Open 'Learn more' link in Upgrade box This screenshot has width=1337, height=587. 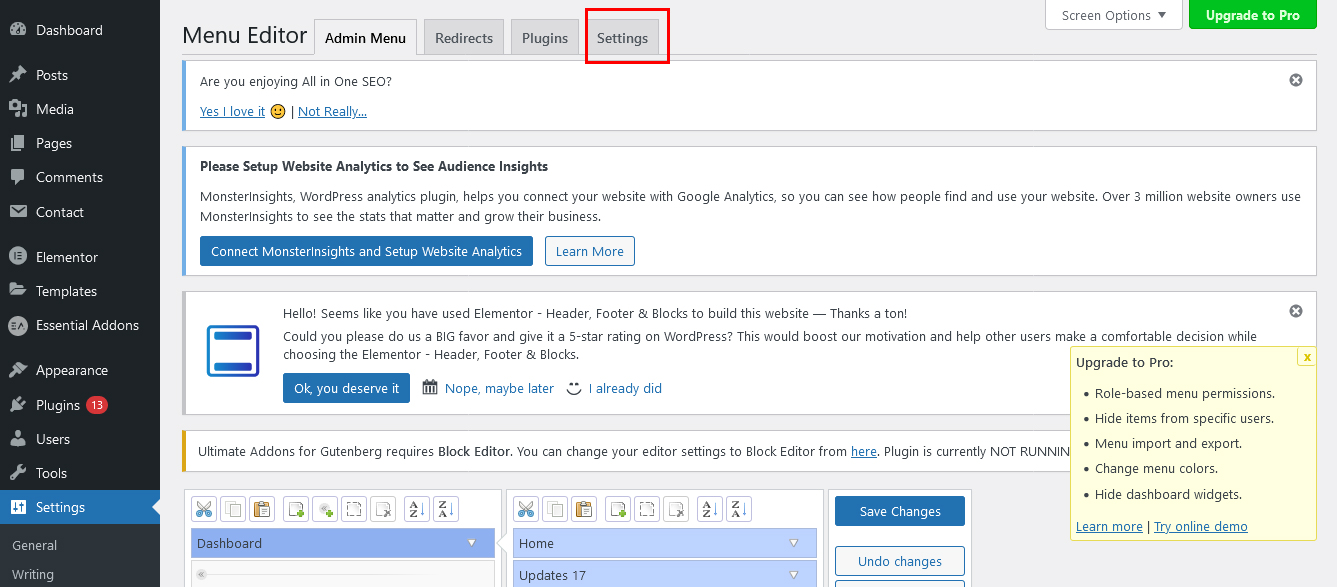pos(1109,526)
